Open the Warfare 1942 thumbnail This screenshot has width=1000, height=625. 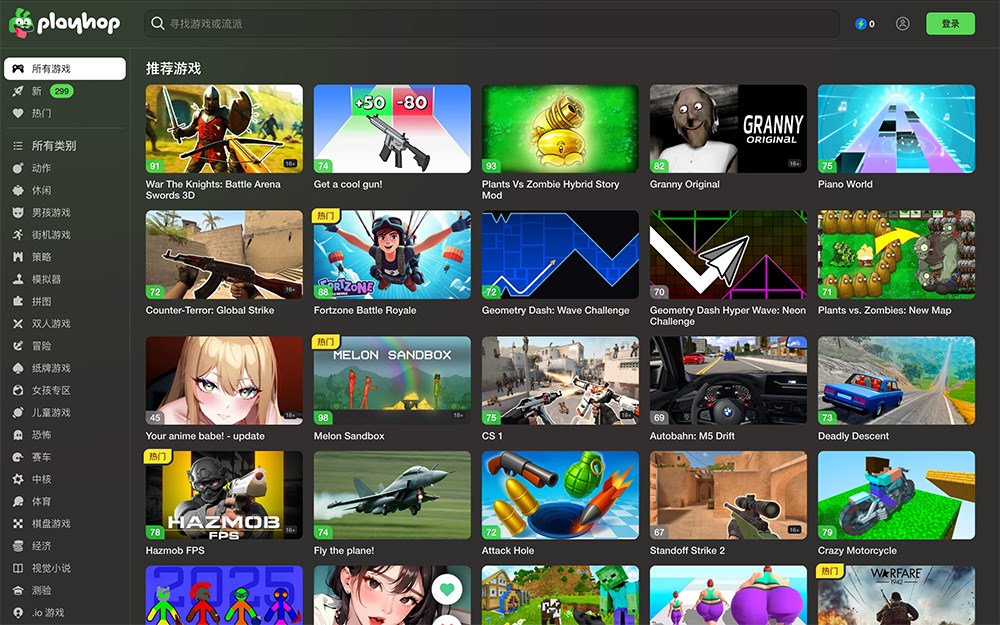coord(896,595)
